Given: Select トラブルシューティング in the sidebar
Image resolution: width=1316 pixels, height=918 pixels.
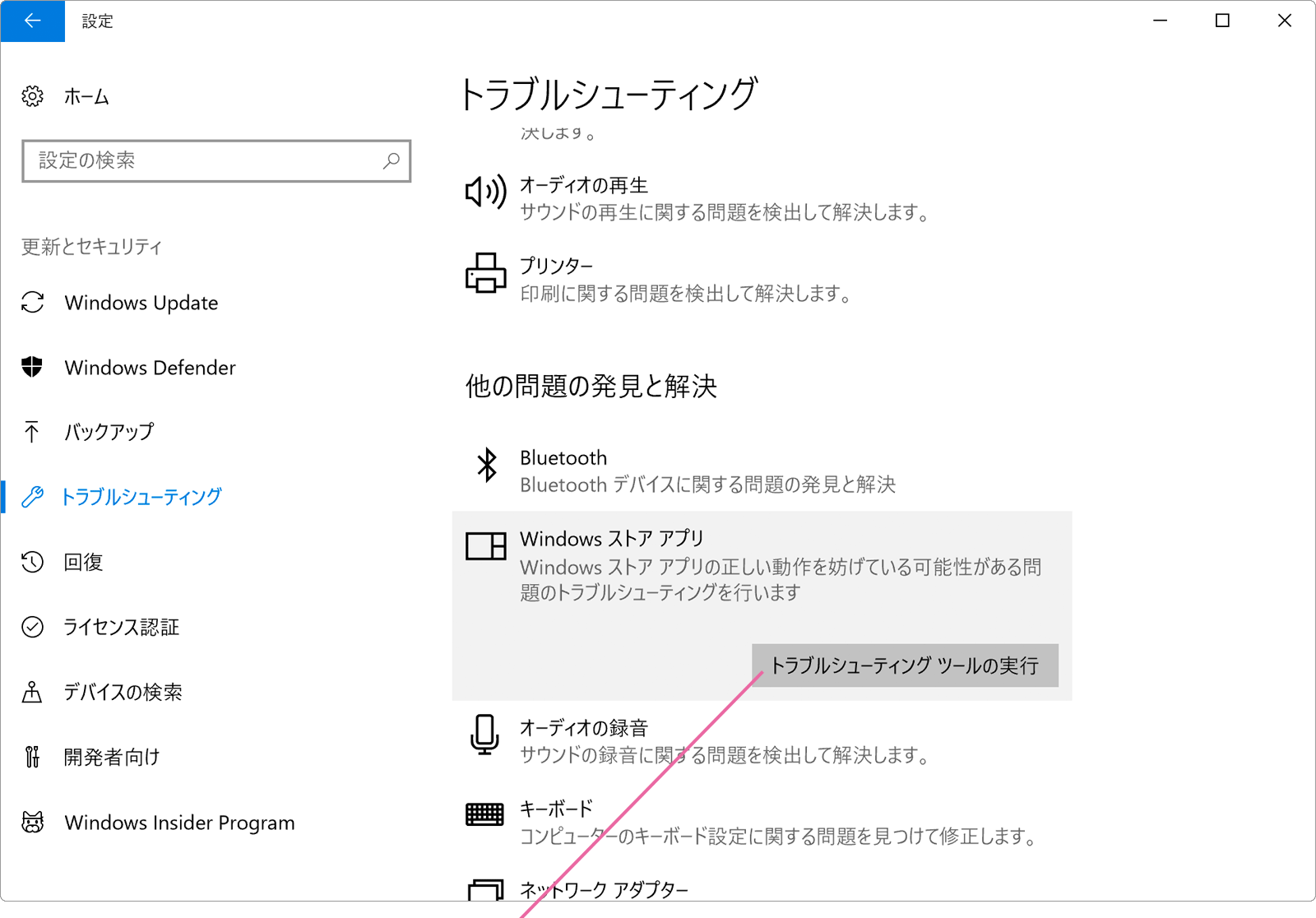Looking at the screenshot, I should click(x=141, y=497).
